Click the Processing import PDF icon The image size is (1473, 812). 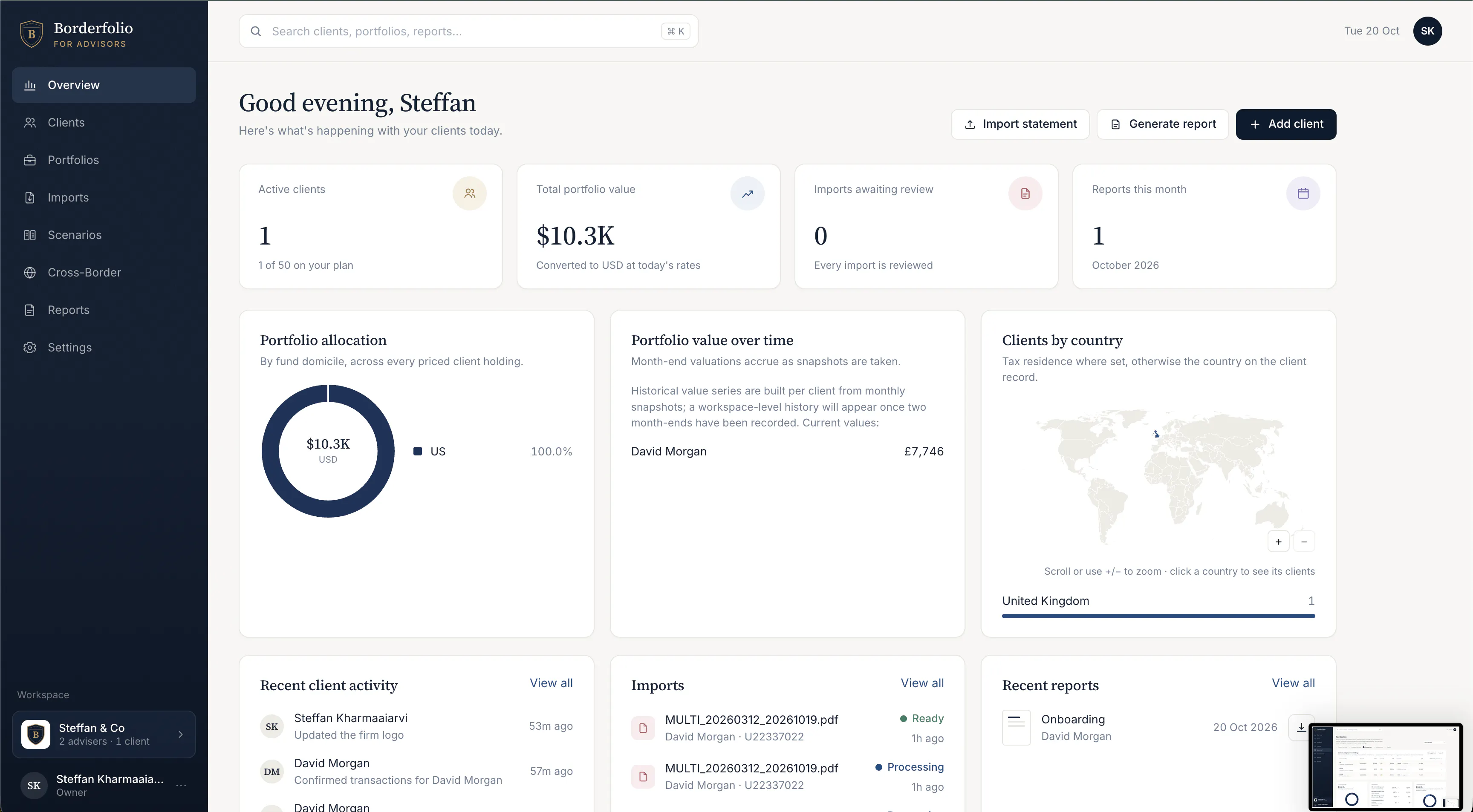[x=643, y=777]
